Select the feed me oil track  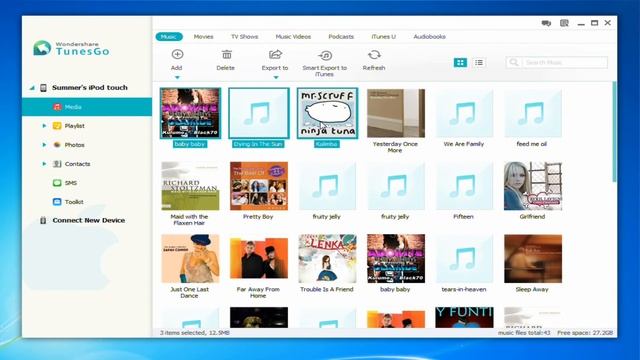click(533, 113)
